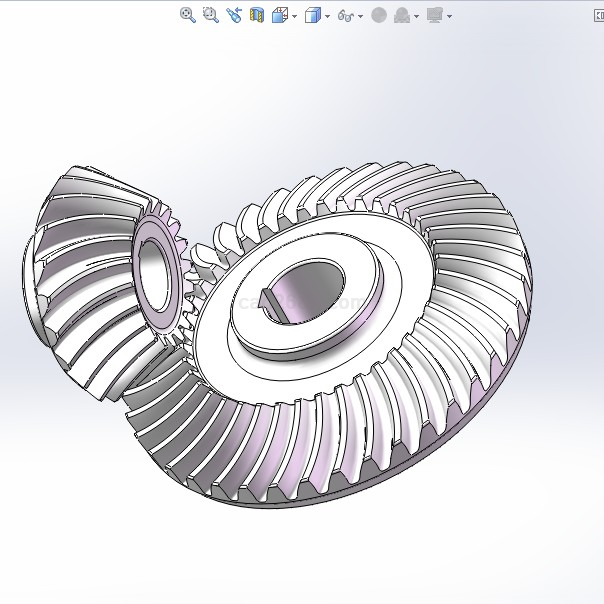The width and height of the screenshot is (604, 604).
Task: Click the View Settings monitor icon
Action: (x=434, y=15)
